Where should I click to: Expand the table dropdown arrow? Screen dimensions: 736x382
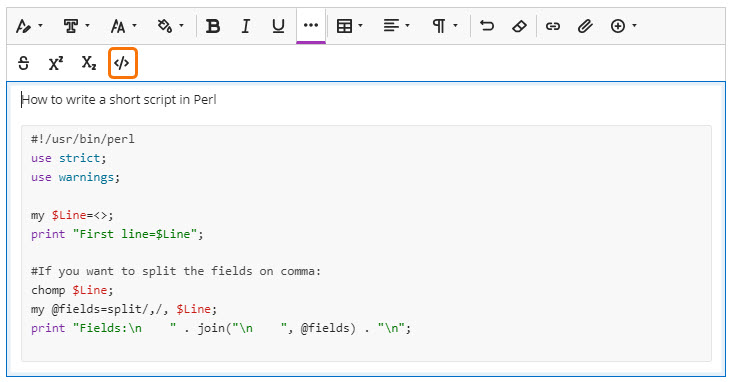tap(360, 25)
